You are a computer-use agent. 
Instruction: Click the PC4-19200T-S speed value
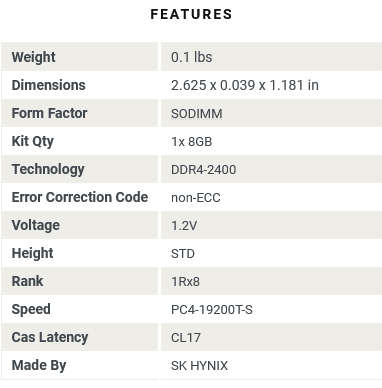click(212, 310)
